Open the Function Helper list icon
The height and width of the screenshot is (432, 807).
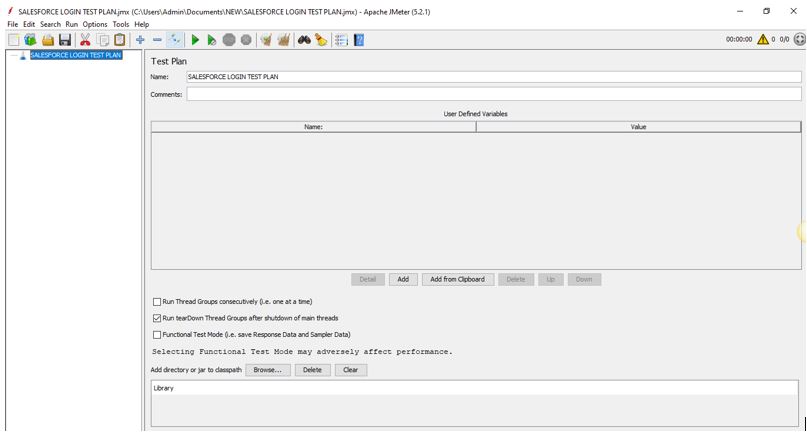tap(341, 40)
